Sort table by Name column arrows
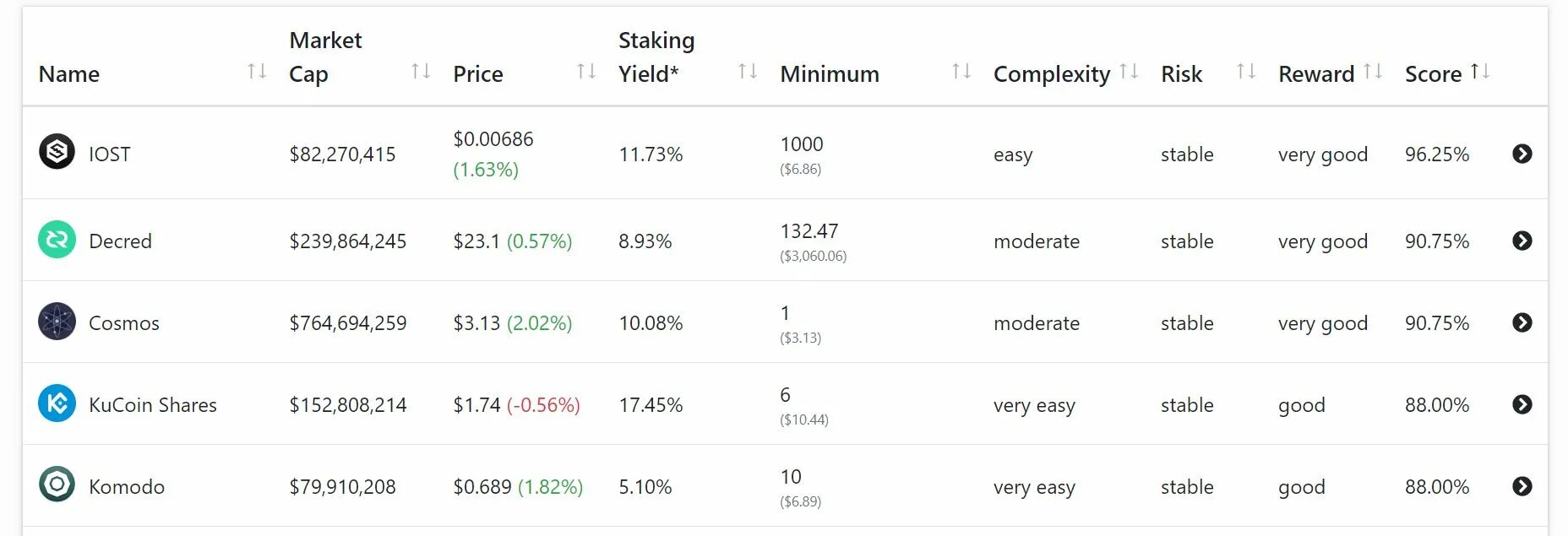The width and height of the screenshot is (1568, 536). pos(257,72)
